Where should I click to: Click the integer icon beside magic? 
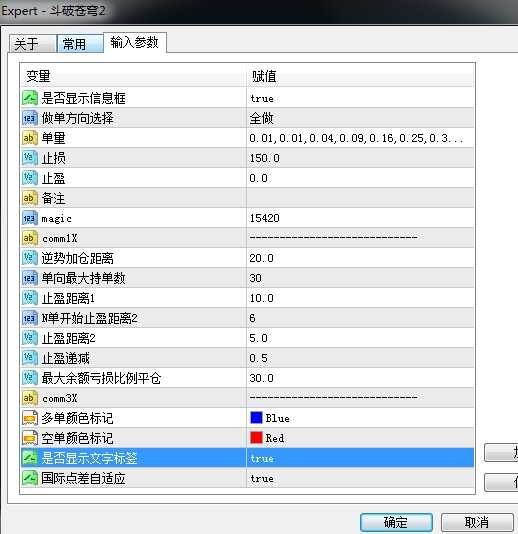pyautogui.click(x=30, y=218)
